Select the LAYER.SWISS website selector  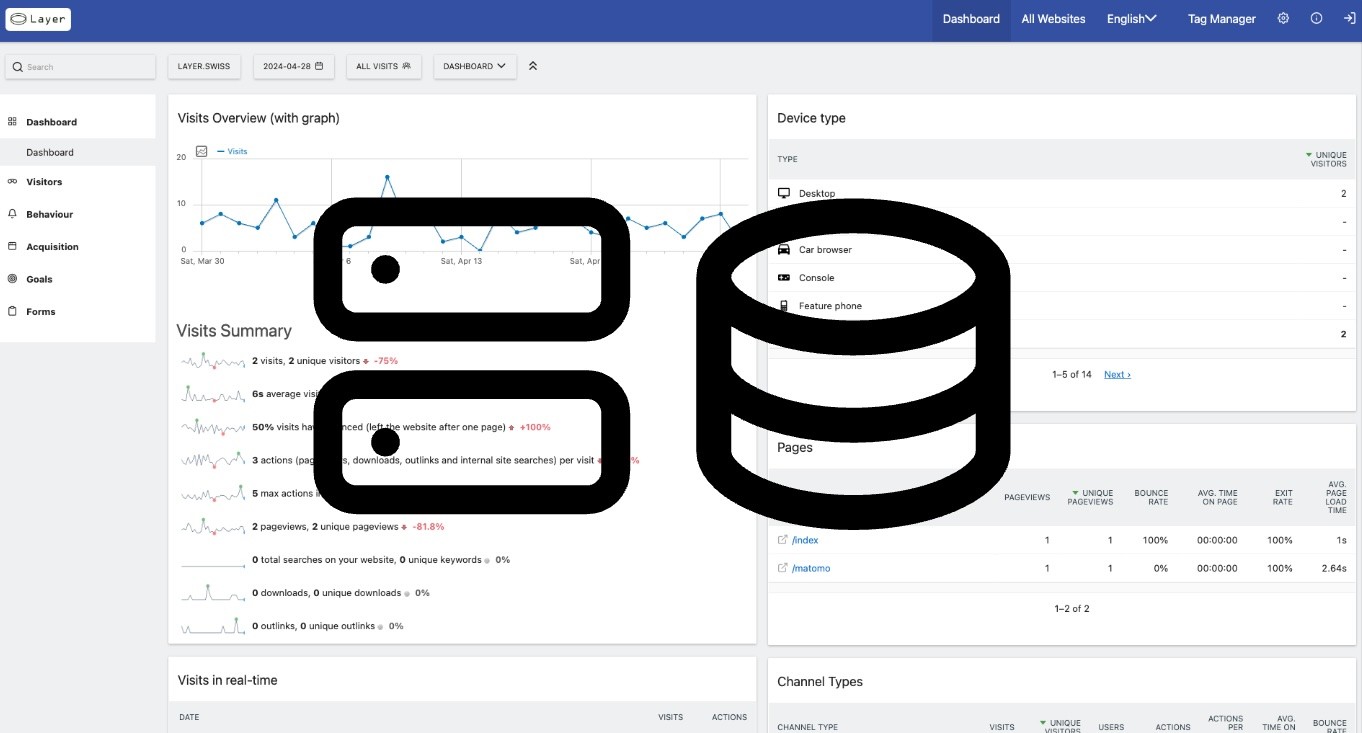[x=204, y=66]
